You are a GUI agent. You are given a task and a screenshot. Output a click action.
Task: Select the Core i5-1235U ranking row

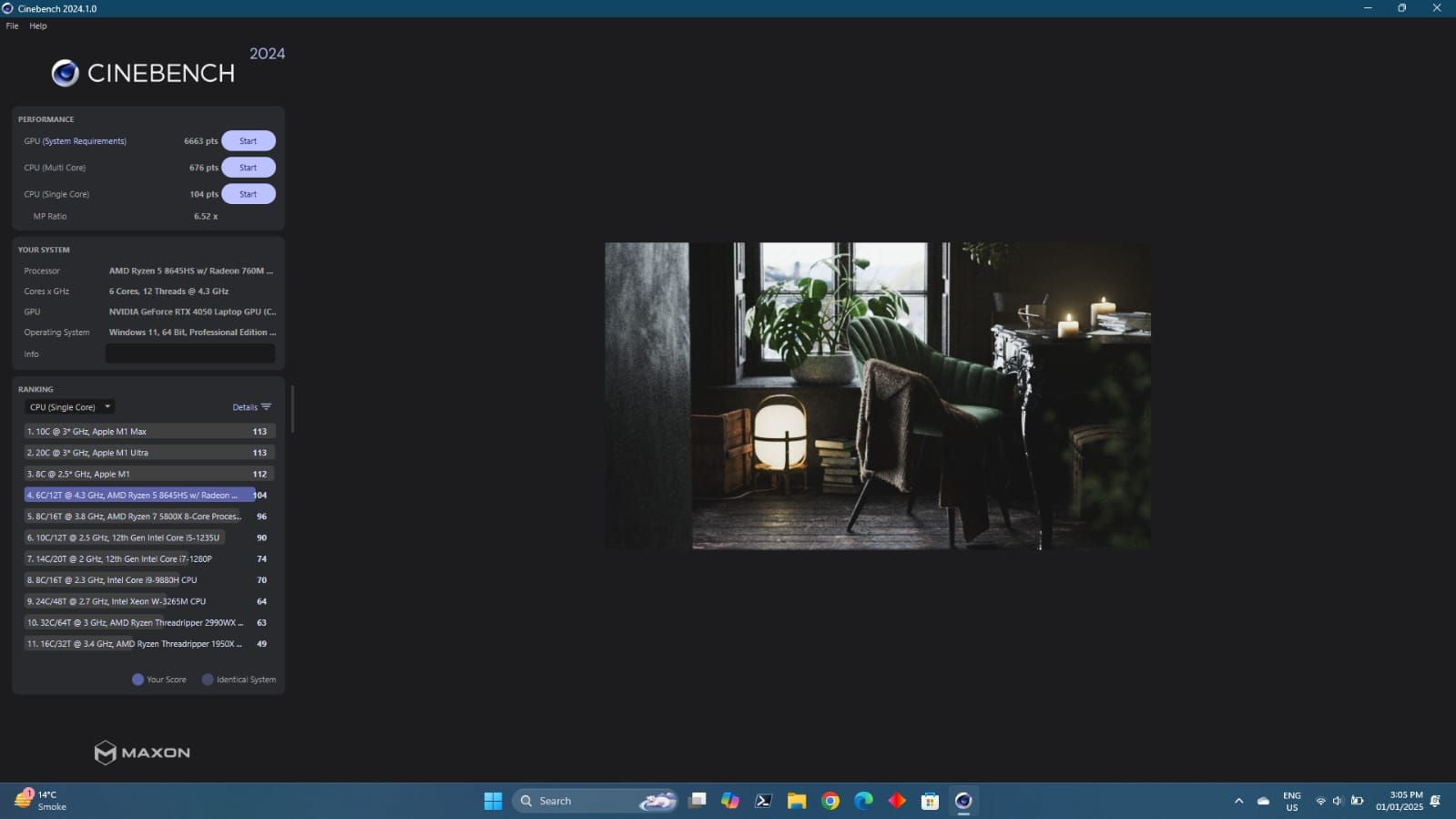149,537
